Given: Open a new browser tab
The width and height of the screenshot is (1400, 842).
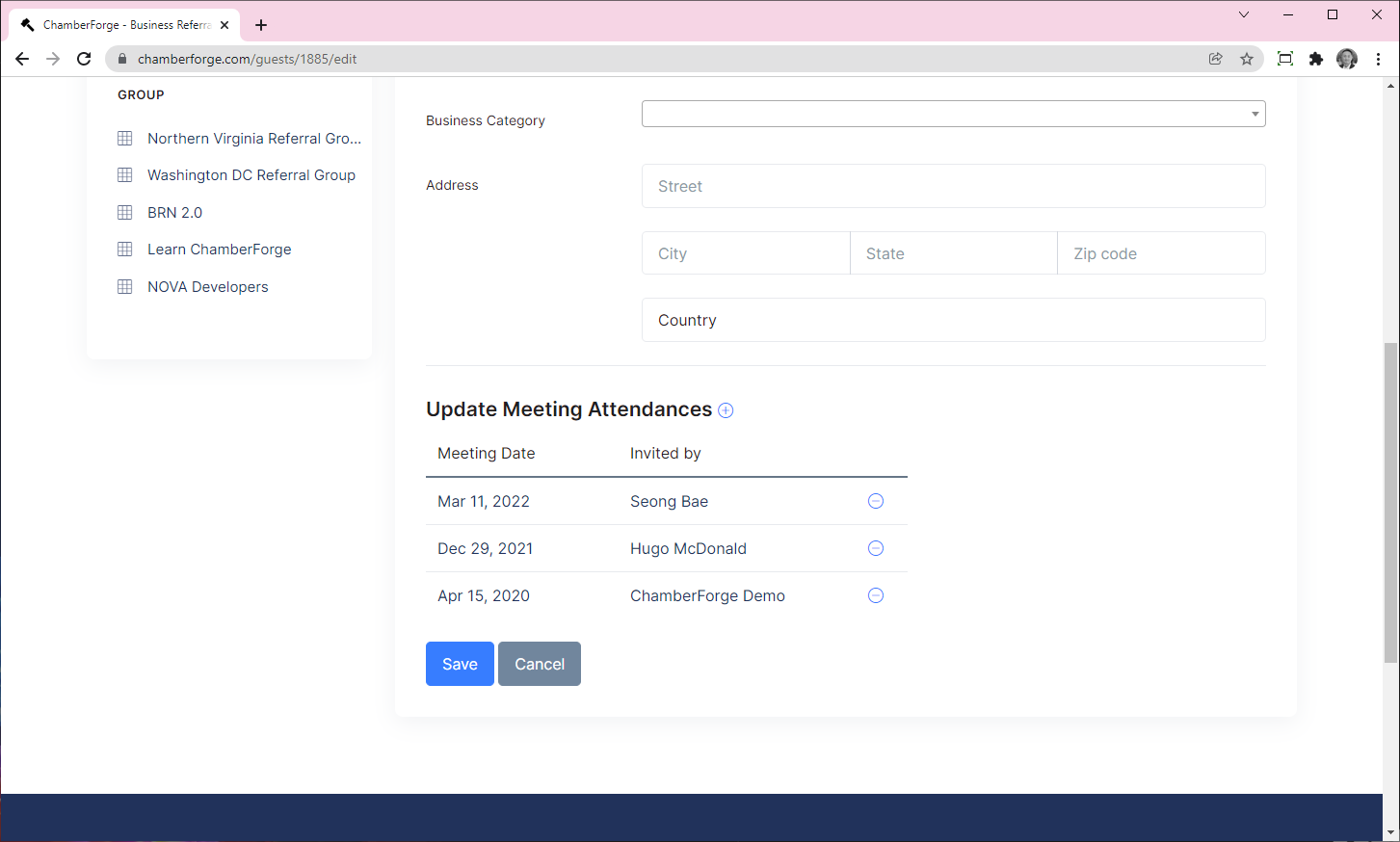Looking at the screenshot, I should pos(261,25).
